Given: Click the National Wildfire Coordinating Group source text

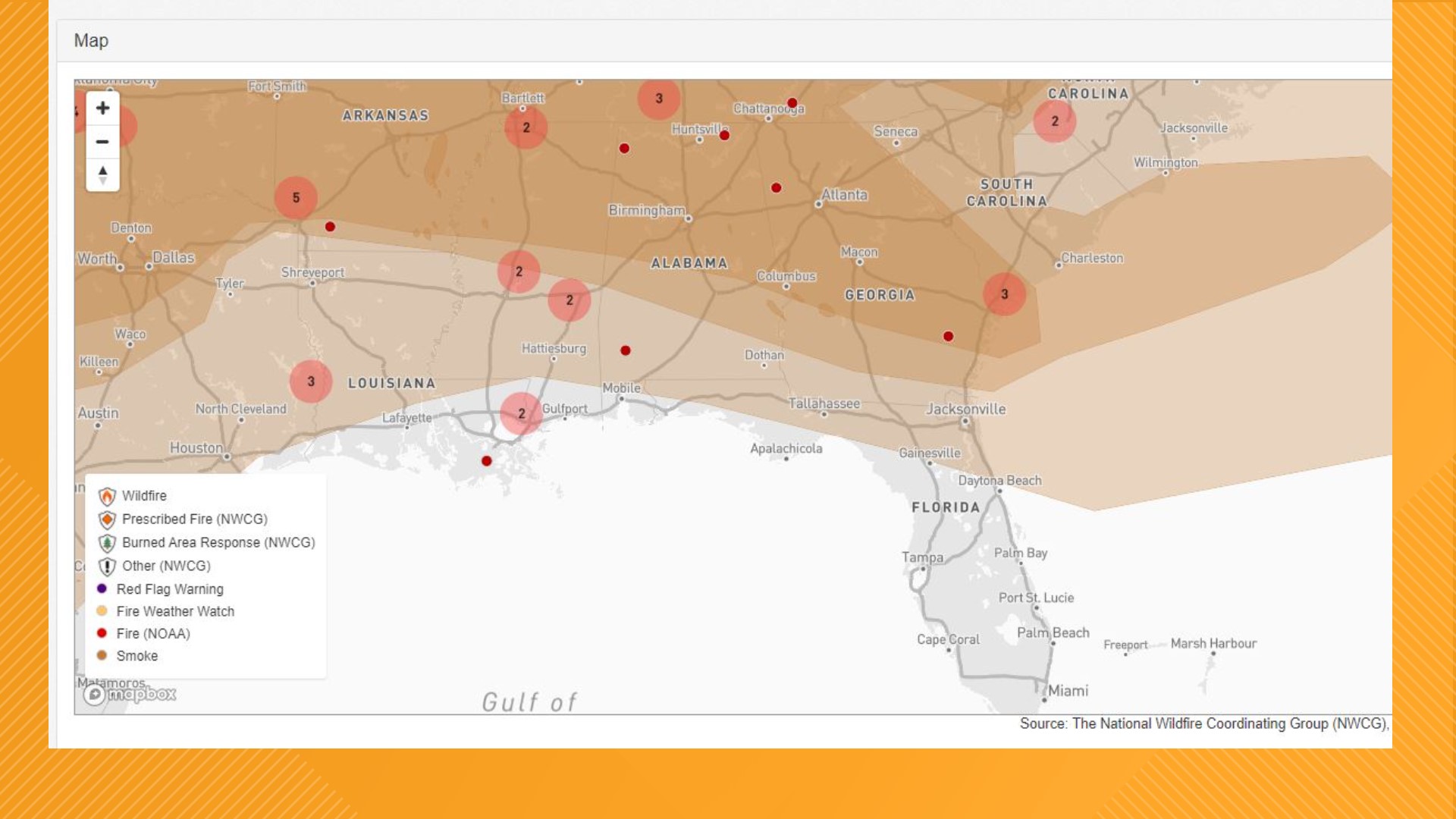Looking at the screenshot, I should (x=1204, y=724).
